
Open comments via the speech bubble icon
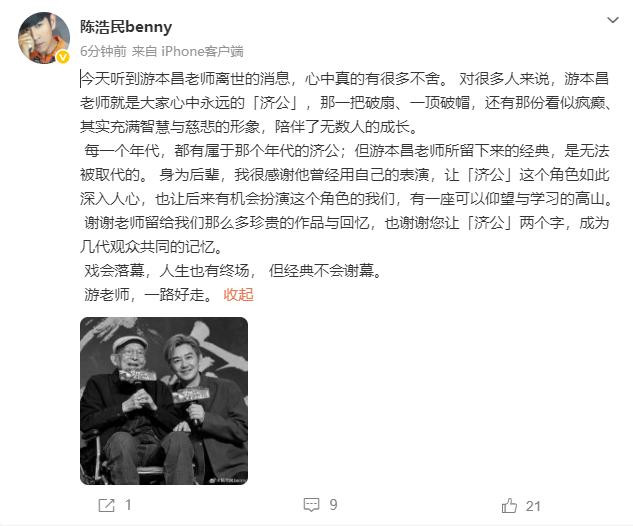point(311,505)
